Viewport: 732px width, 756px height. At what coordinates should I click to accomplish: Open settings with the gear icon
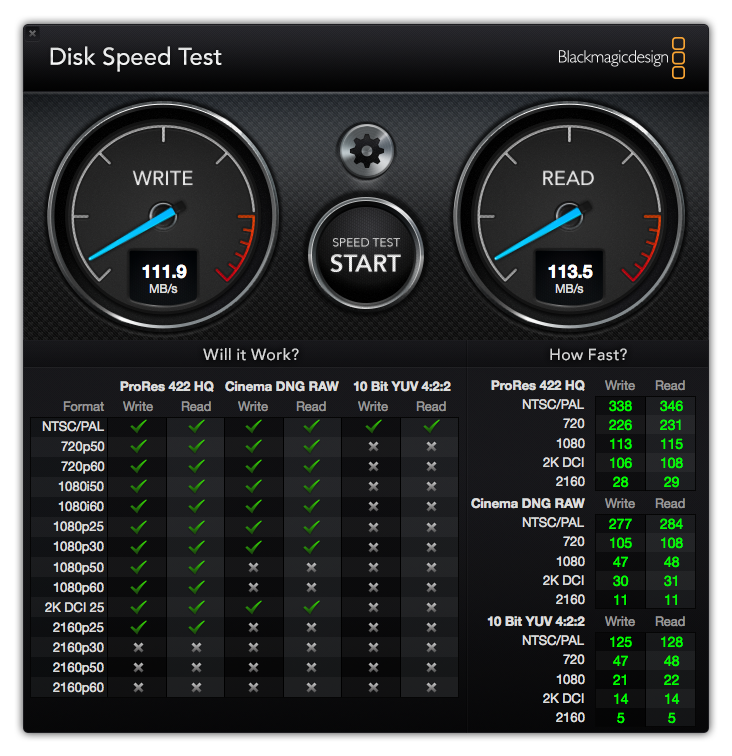[x=366, y=151]
